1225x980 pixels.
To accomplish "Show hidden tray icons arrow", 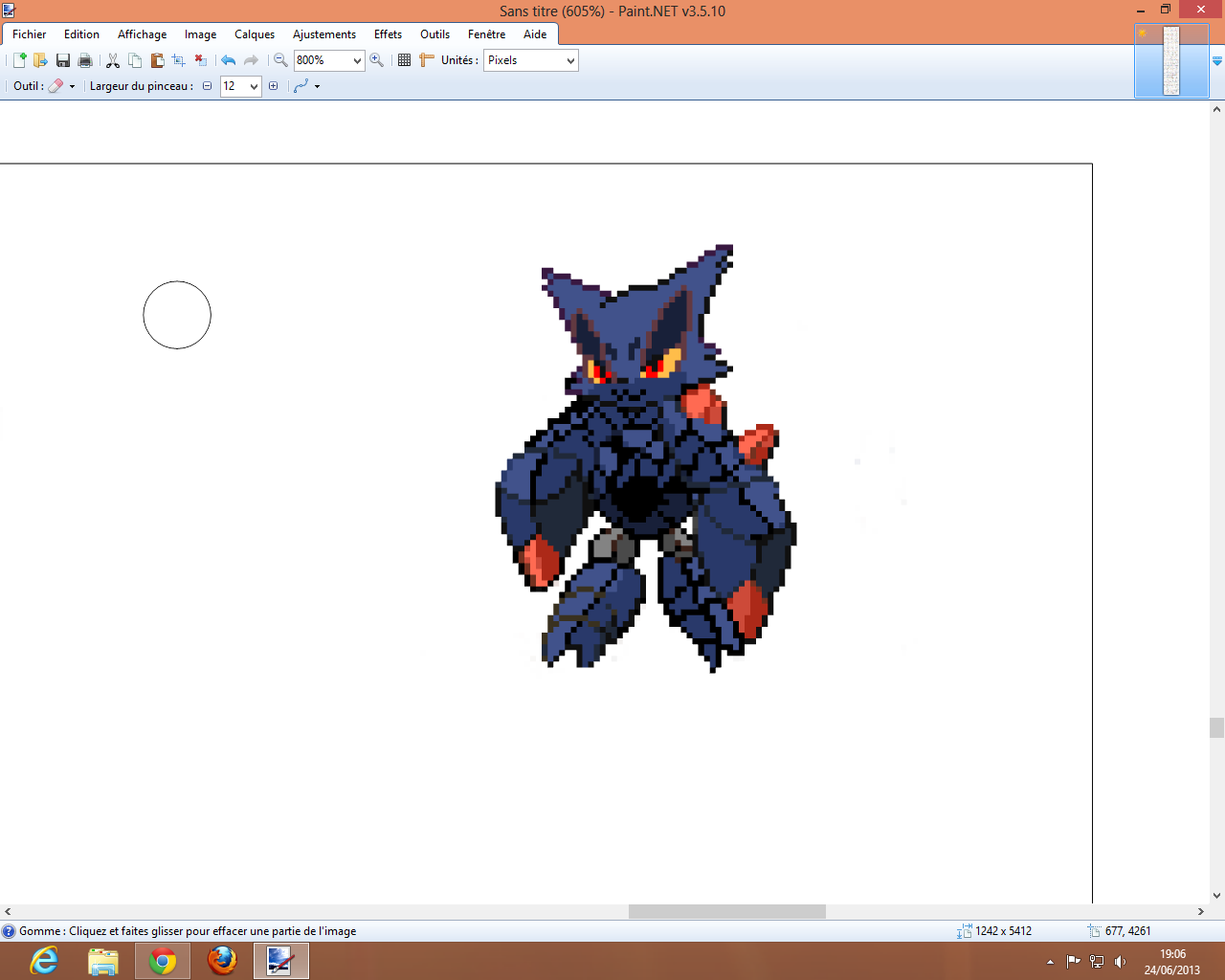I will click(1050, 962).
